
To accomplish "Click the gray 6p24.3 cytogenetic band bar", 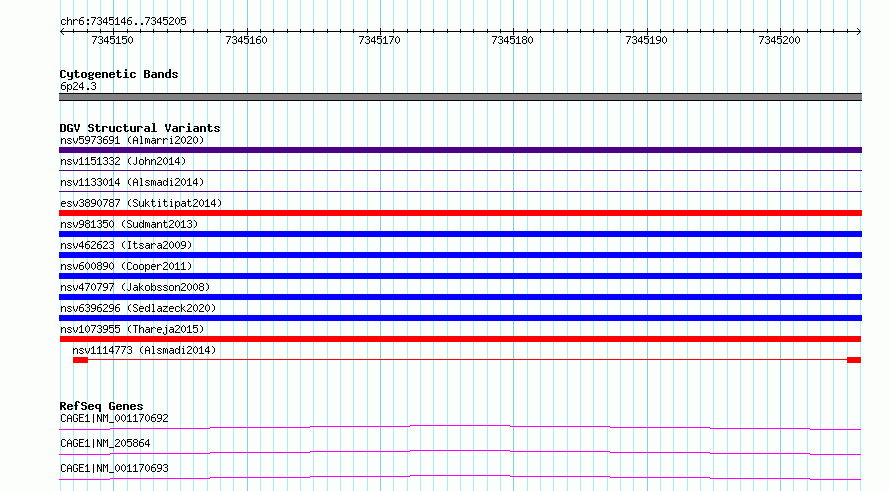I will point(460,97).
